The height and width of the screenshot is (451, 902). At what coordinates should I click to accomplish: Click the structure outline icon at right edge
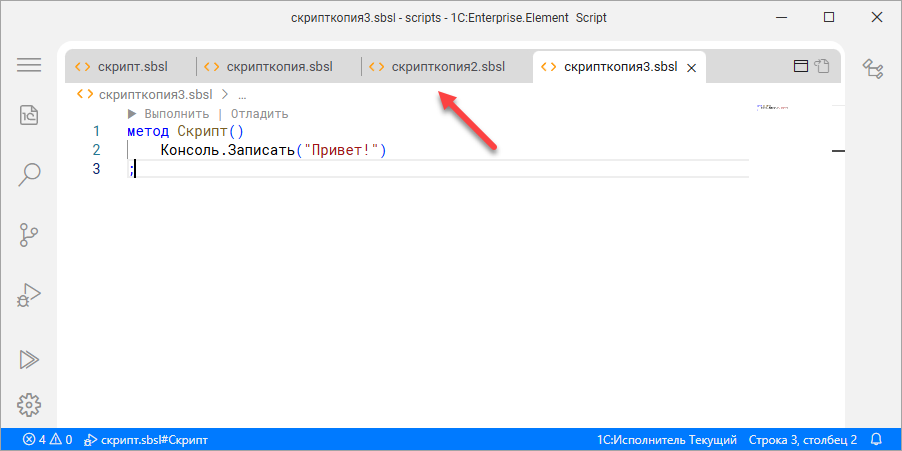click(873, 68)
